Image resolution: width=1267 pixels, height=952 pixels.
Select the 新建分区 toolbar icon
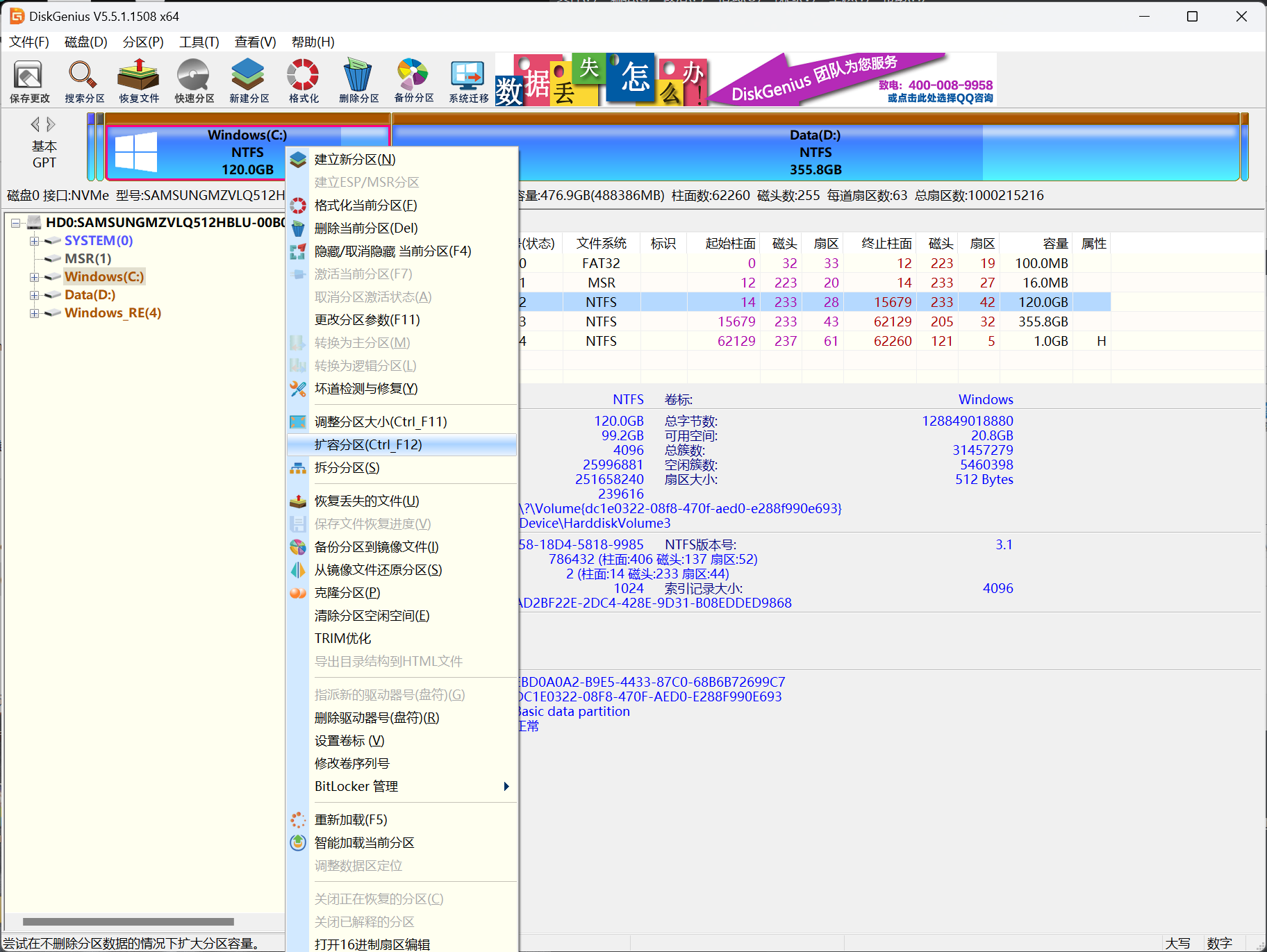pos(249,81)
